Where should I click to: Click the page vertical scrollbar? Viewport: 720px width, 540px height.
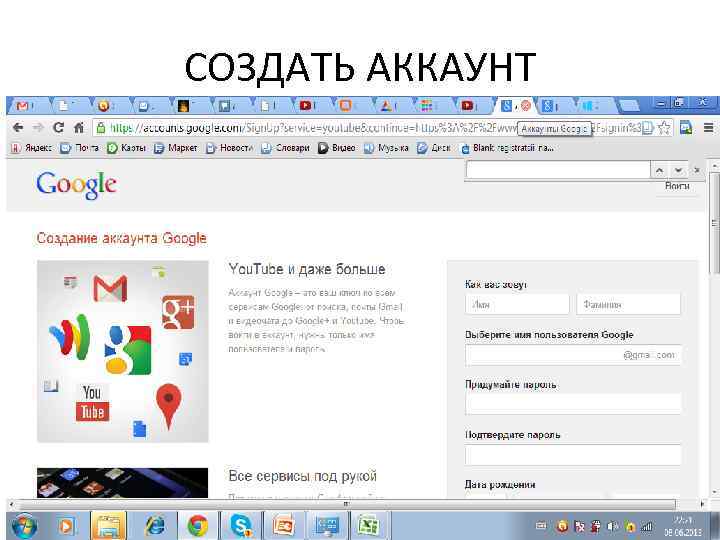click(x=714, y=224)
